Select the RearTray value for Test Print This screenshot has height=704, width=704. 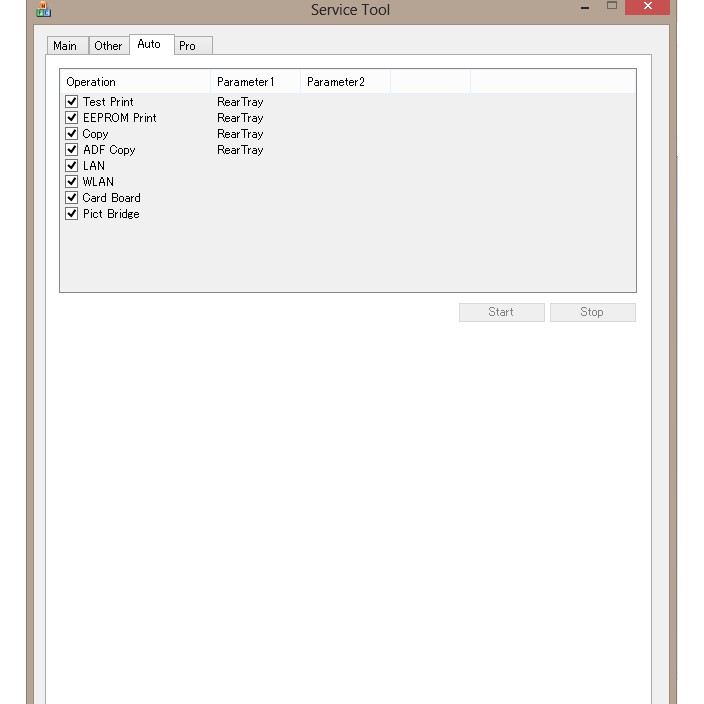[x=240, y=102]
